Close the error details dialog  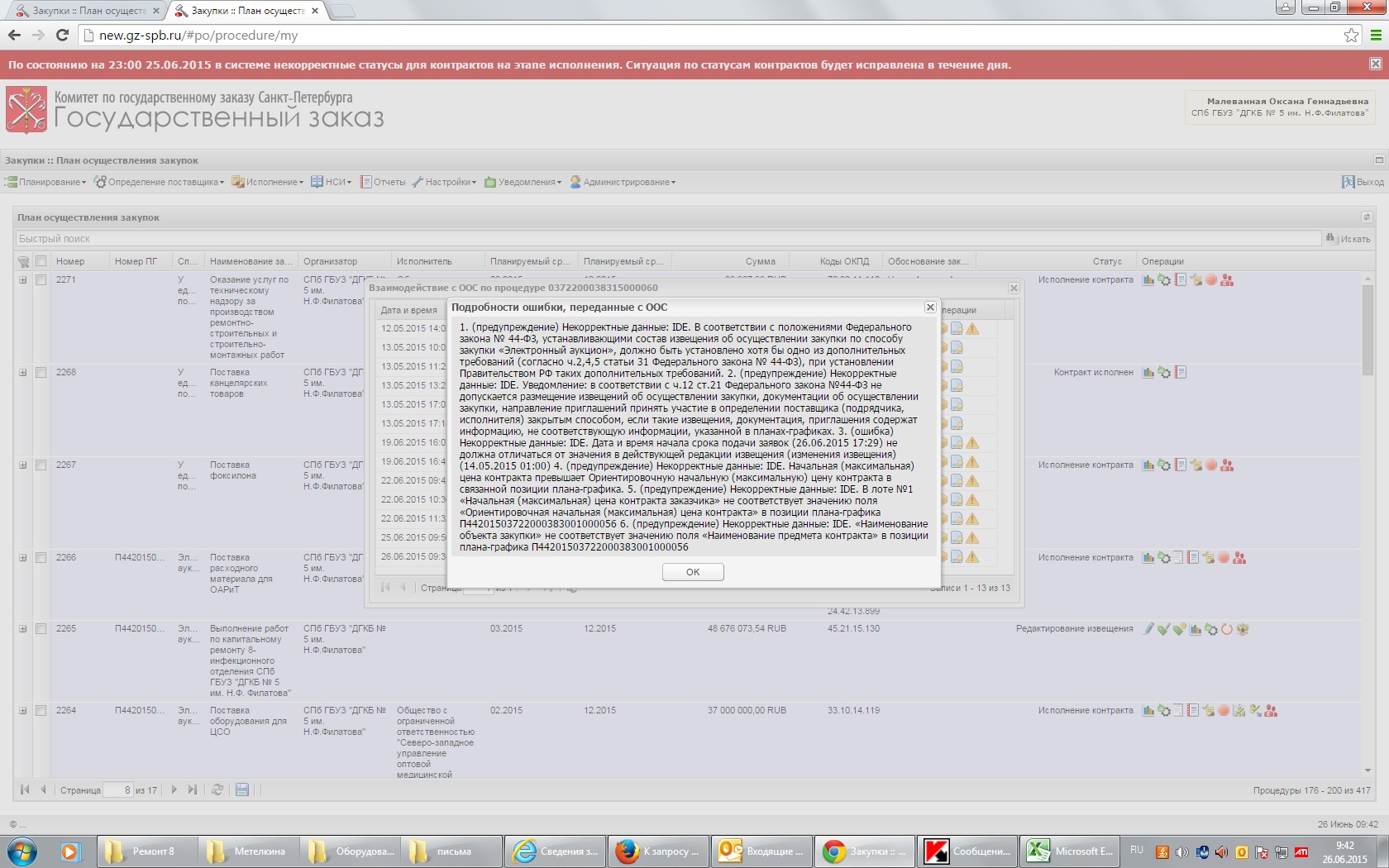[930, 308]
